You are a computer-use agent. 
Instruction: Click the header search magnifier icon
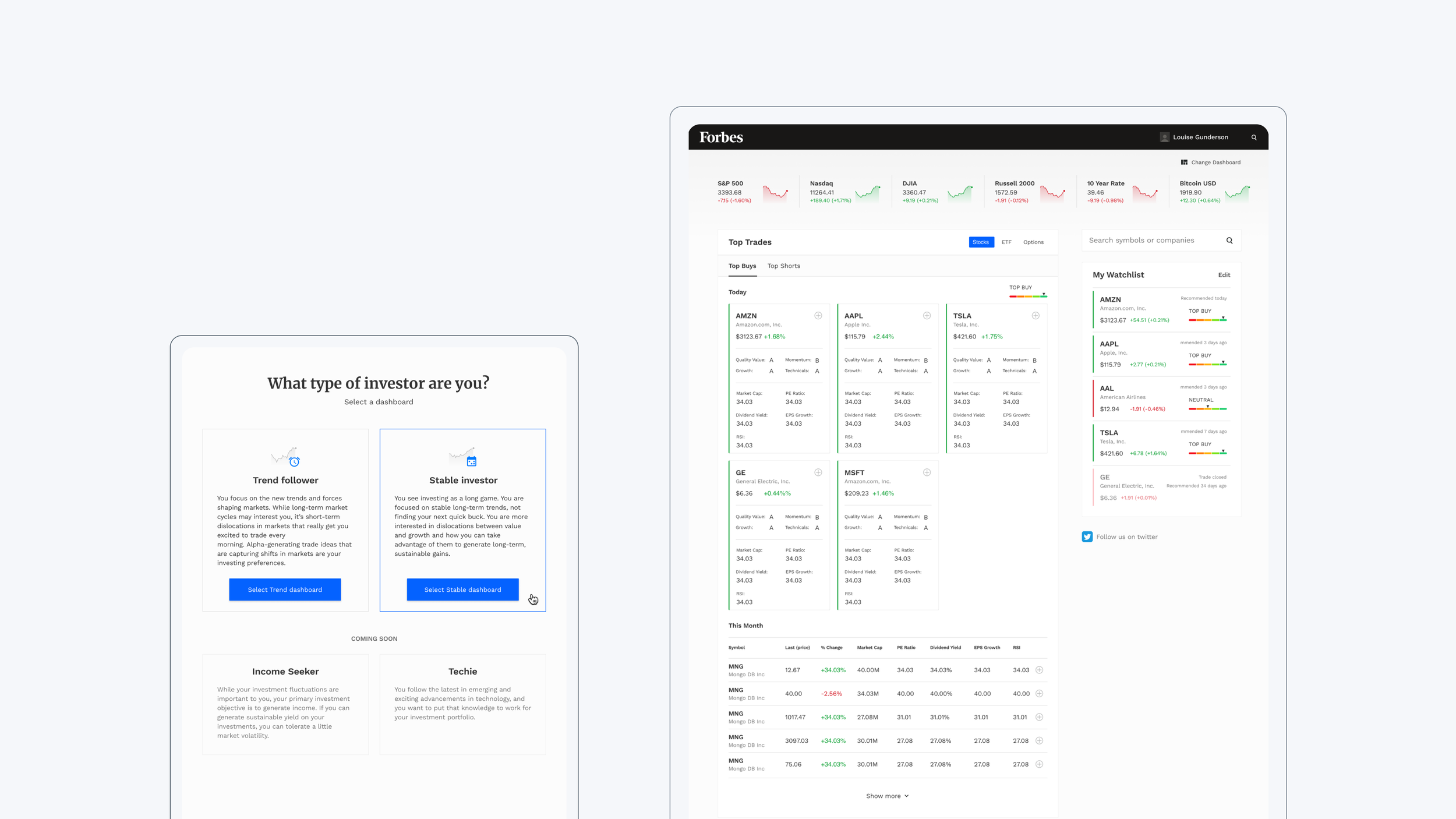1254,137
